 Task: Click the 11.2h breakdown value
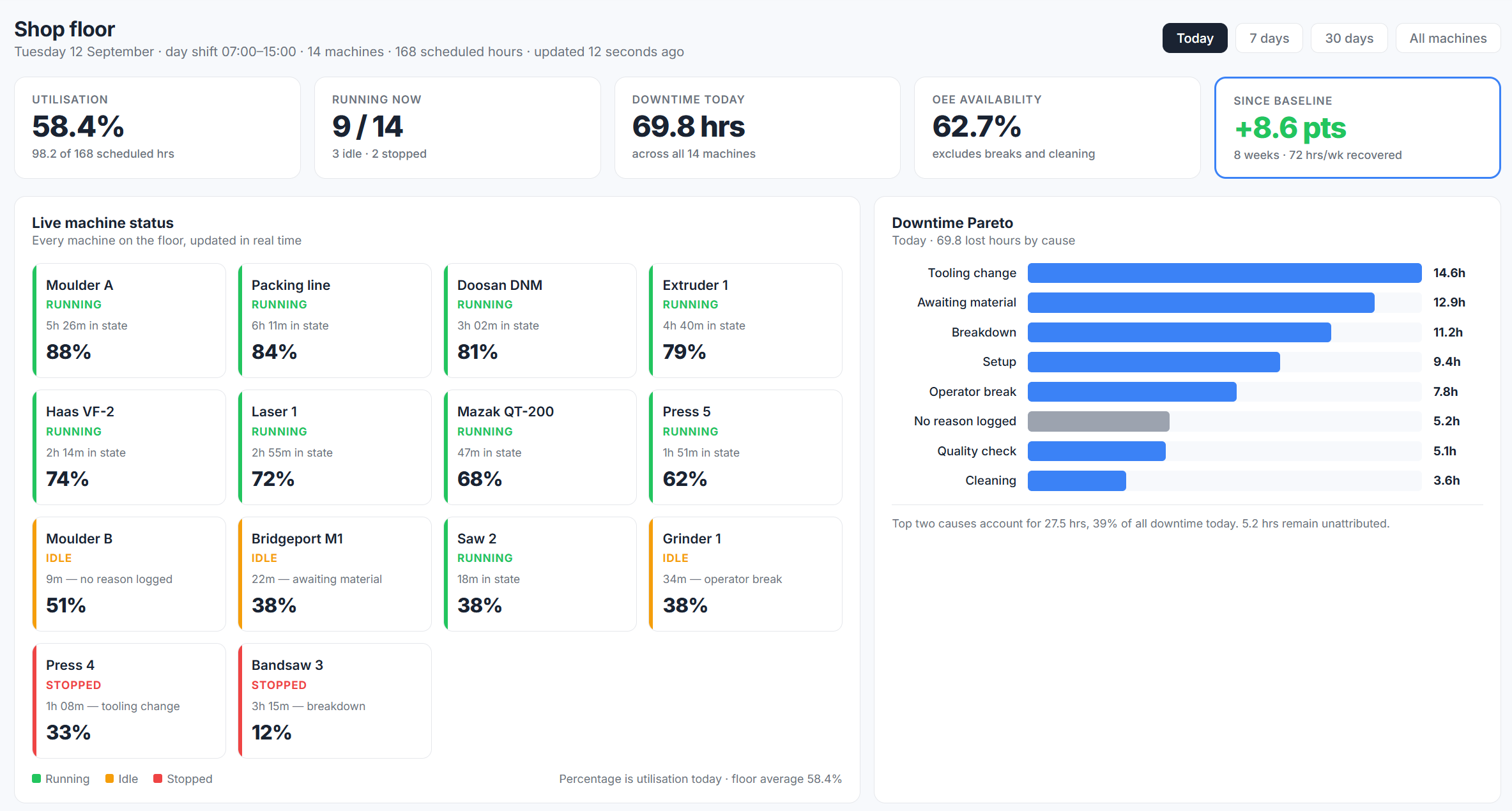(1447, 332)
